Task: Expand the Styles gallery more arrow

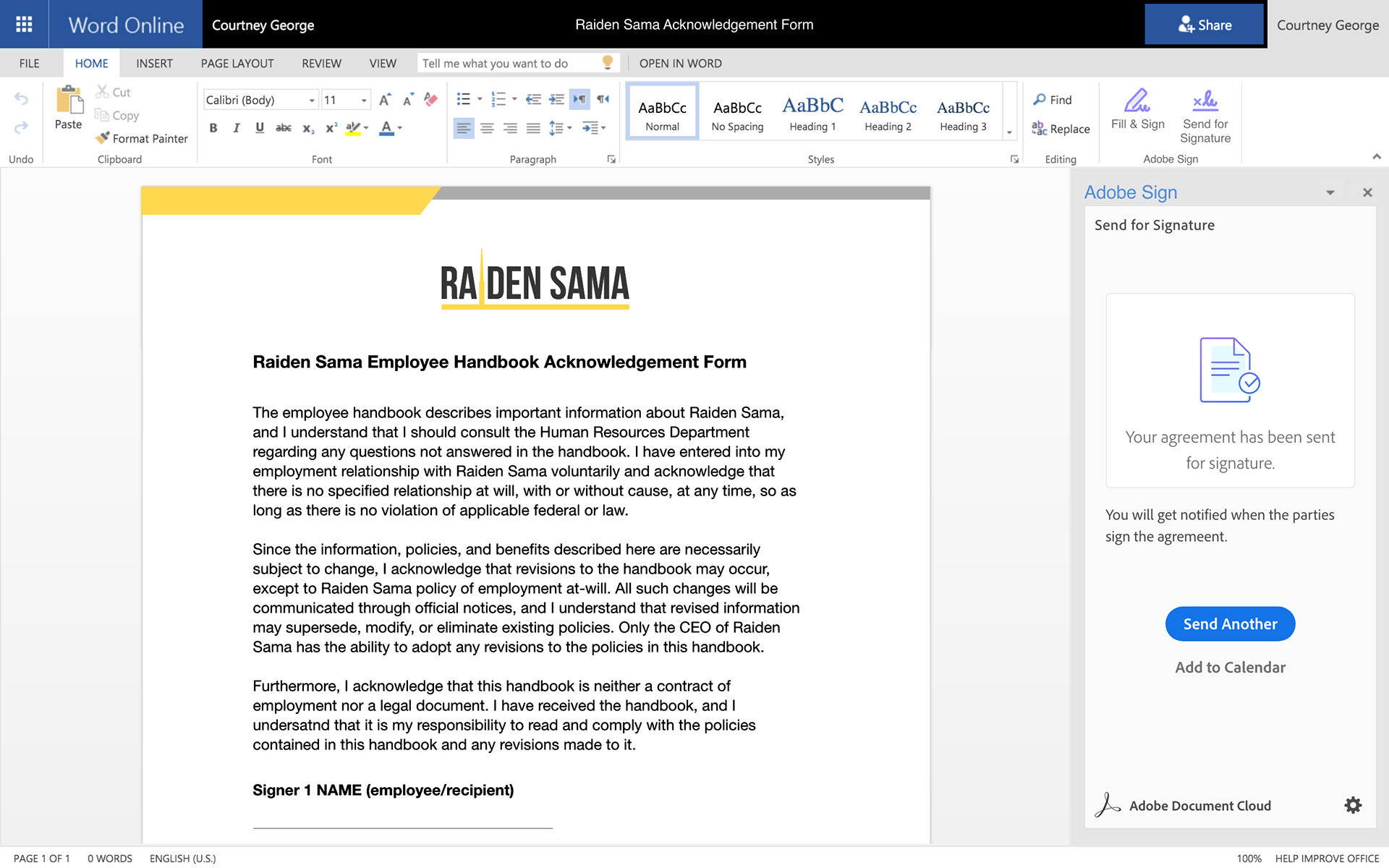Action: (1009, 132)
